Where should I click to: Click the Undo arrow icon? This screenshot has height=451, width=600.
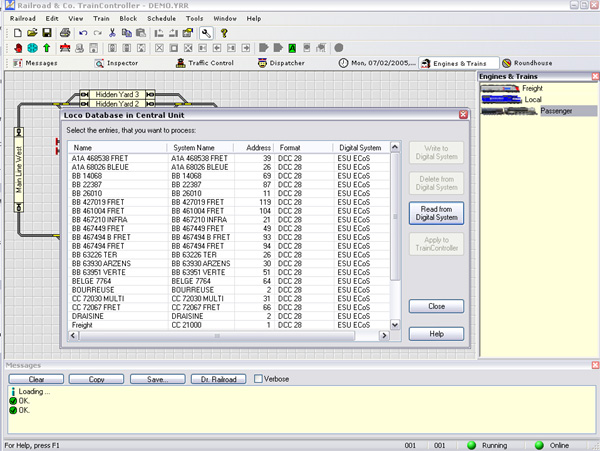81,32
